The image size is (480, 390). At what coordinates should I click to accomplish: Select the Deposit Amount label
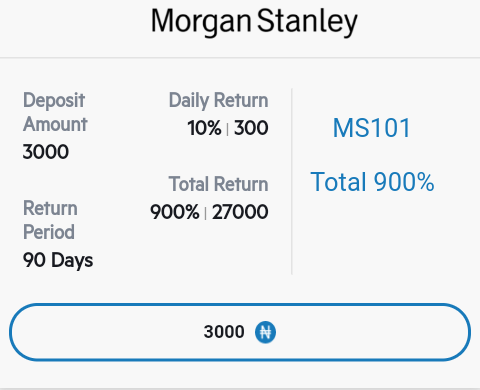[x=55, y=112]
